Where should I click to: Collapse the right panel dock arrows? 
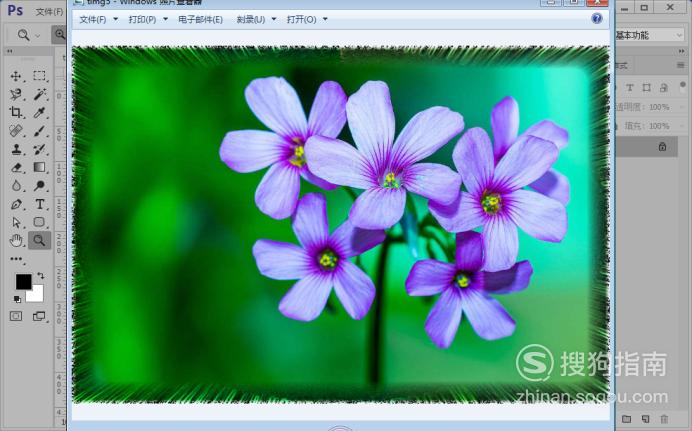point(681,52)
